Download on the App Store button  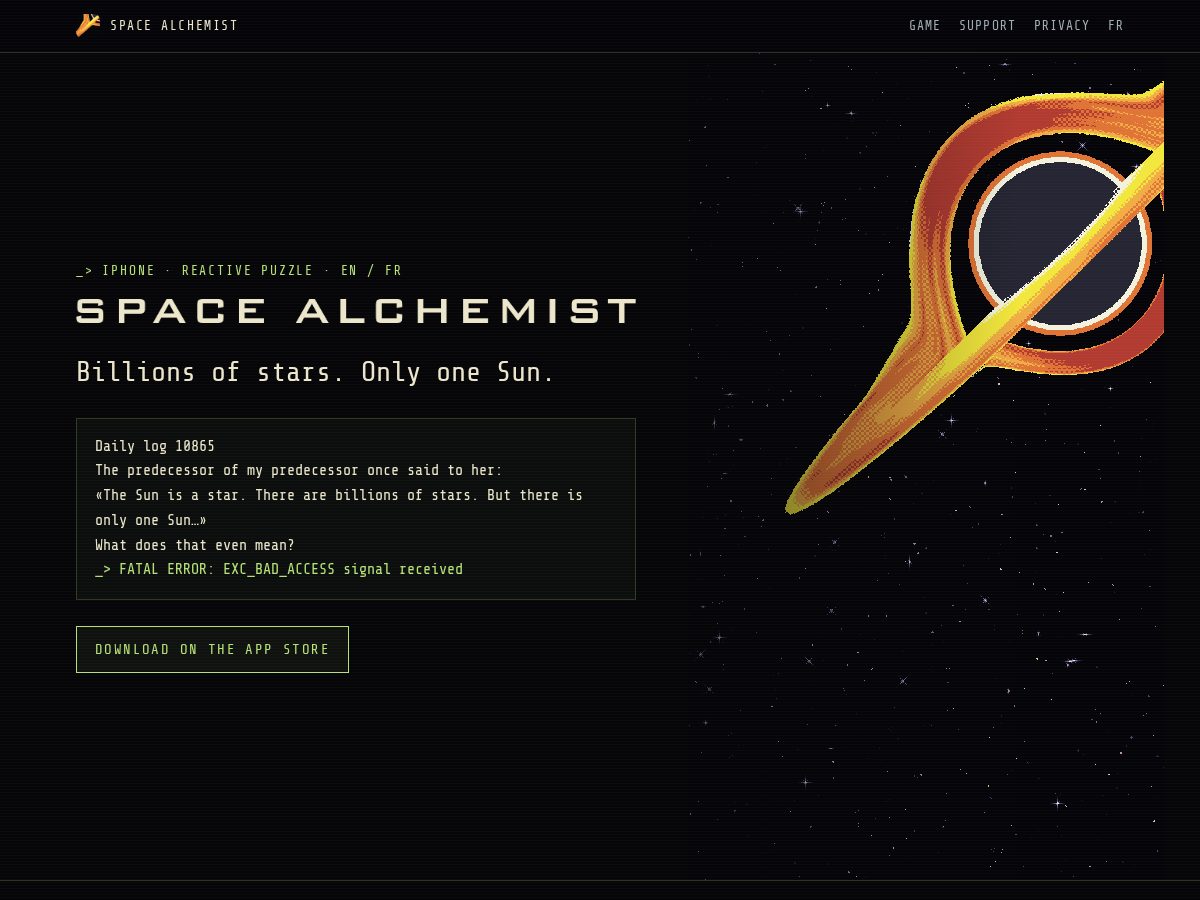[x=212, y=649]
